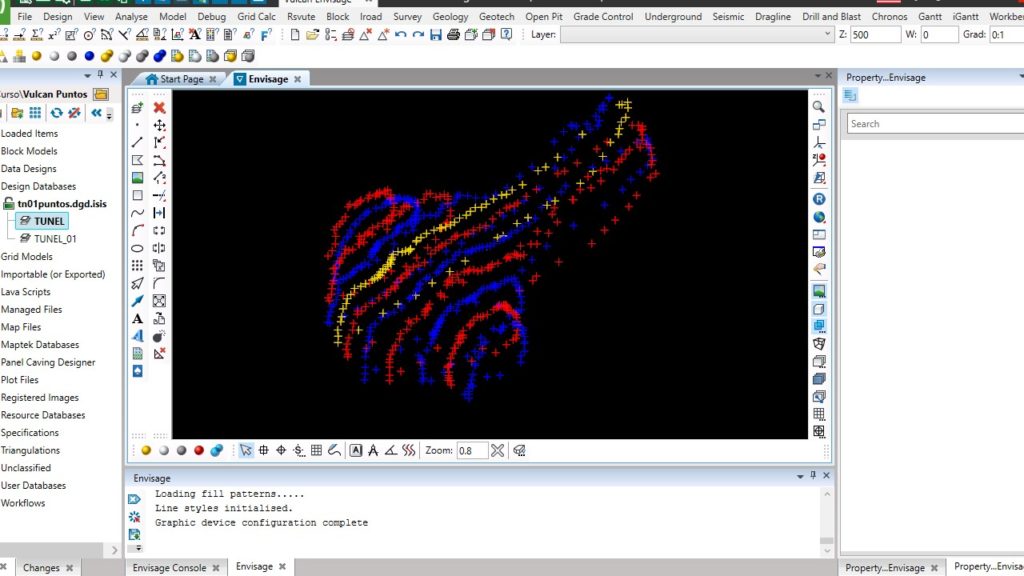Select the black text A tool
The image size is (1024, 576).
coord(137,319)
